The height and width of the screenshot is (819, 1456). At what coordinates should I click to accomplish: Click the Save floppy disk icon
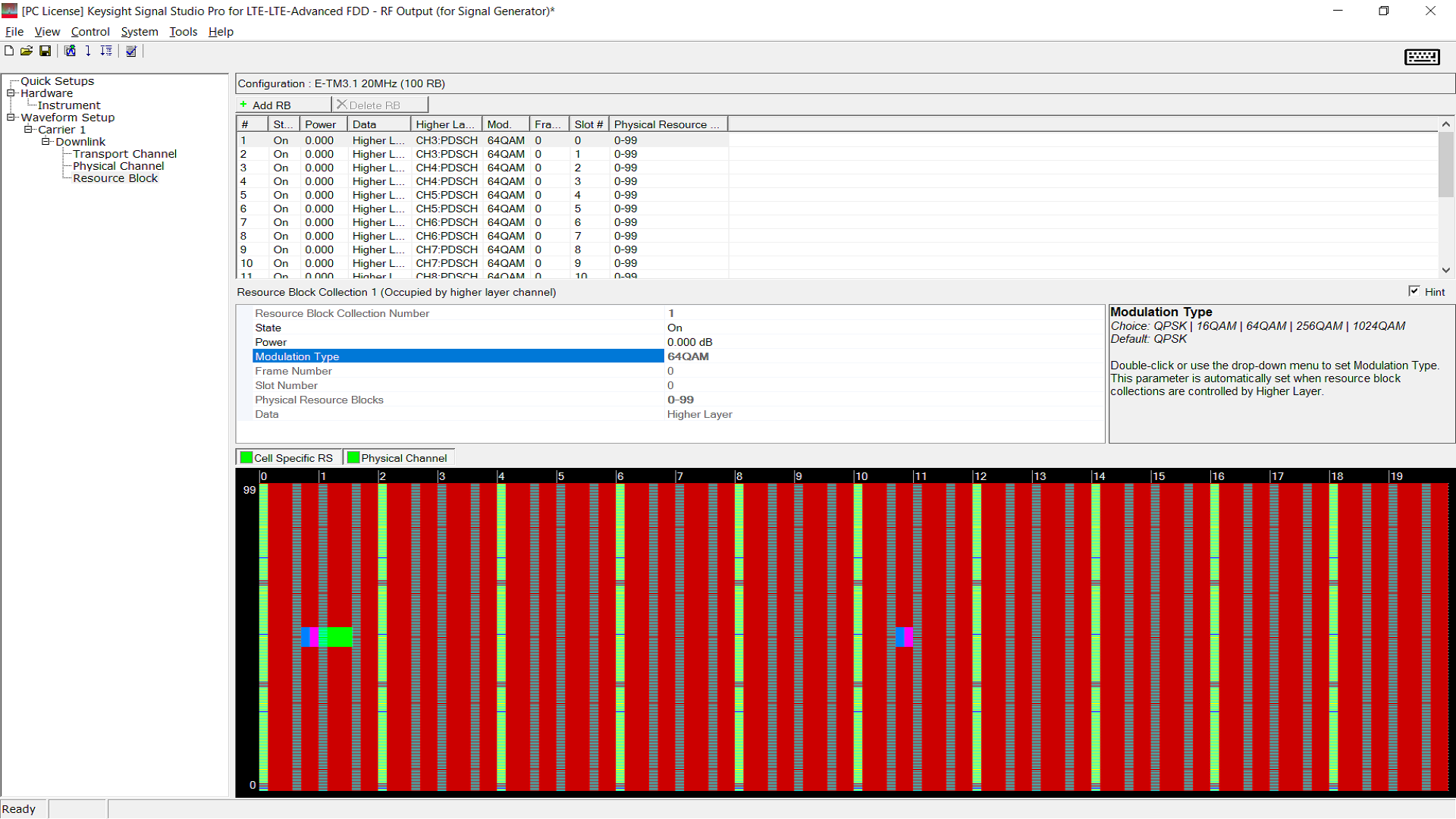45,51
